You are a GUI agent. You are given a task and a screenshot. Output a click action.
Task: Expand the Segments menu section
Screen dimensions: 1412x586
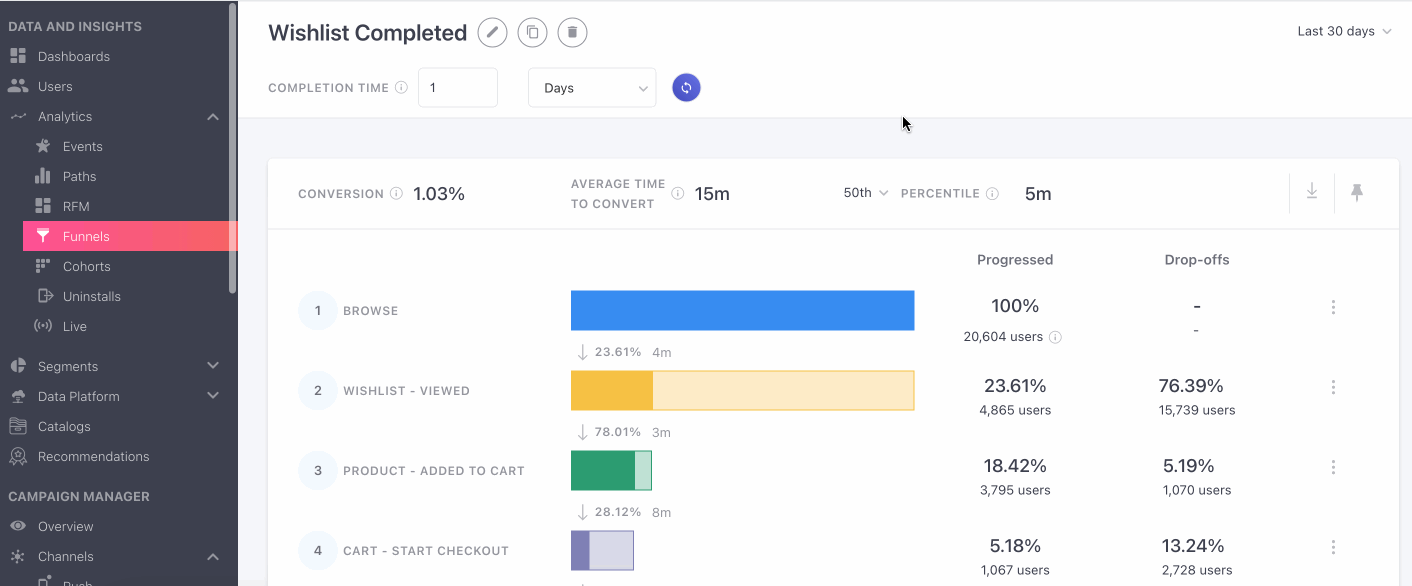coord(213,366)
